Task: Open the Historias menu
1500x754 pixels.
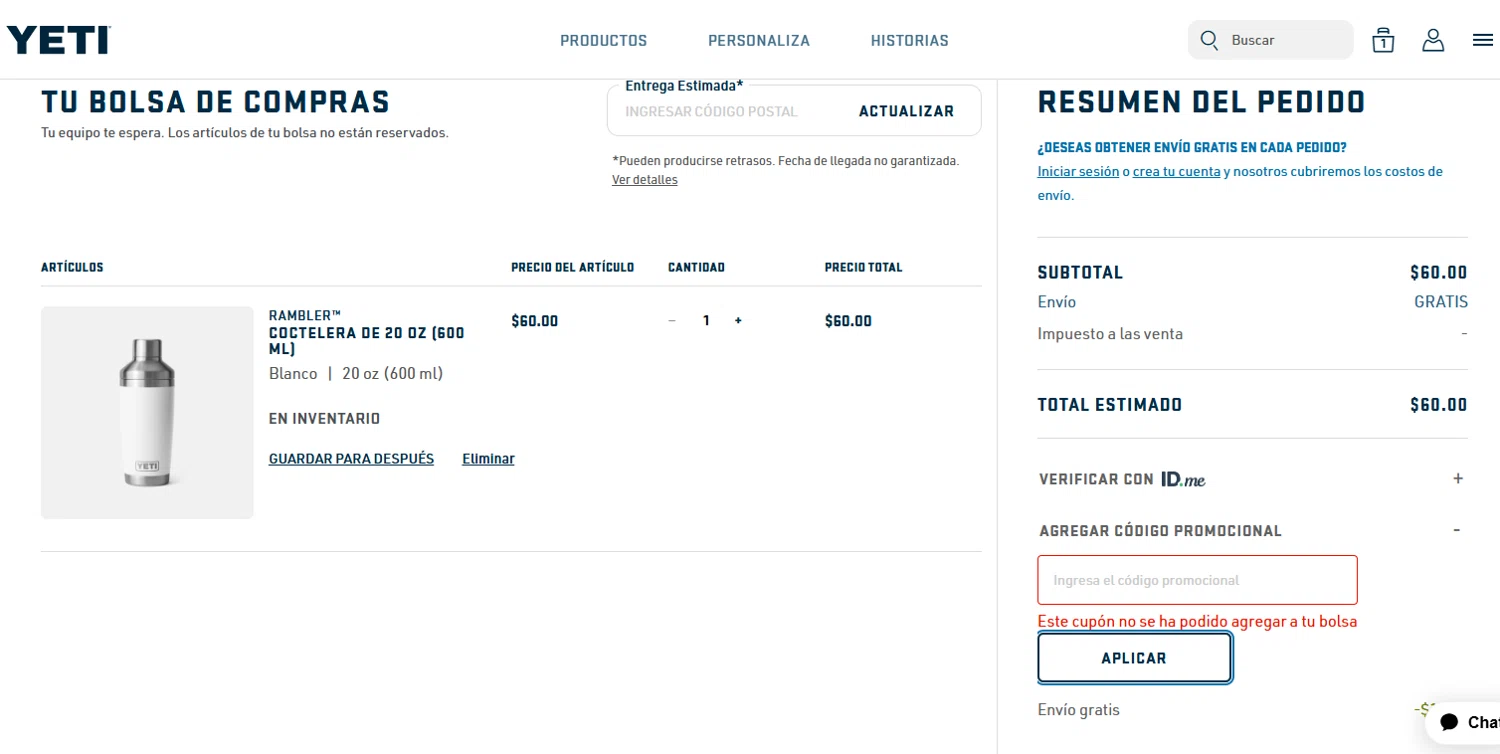Action: coord(910,41)
